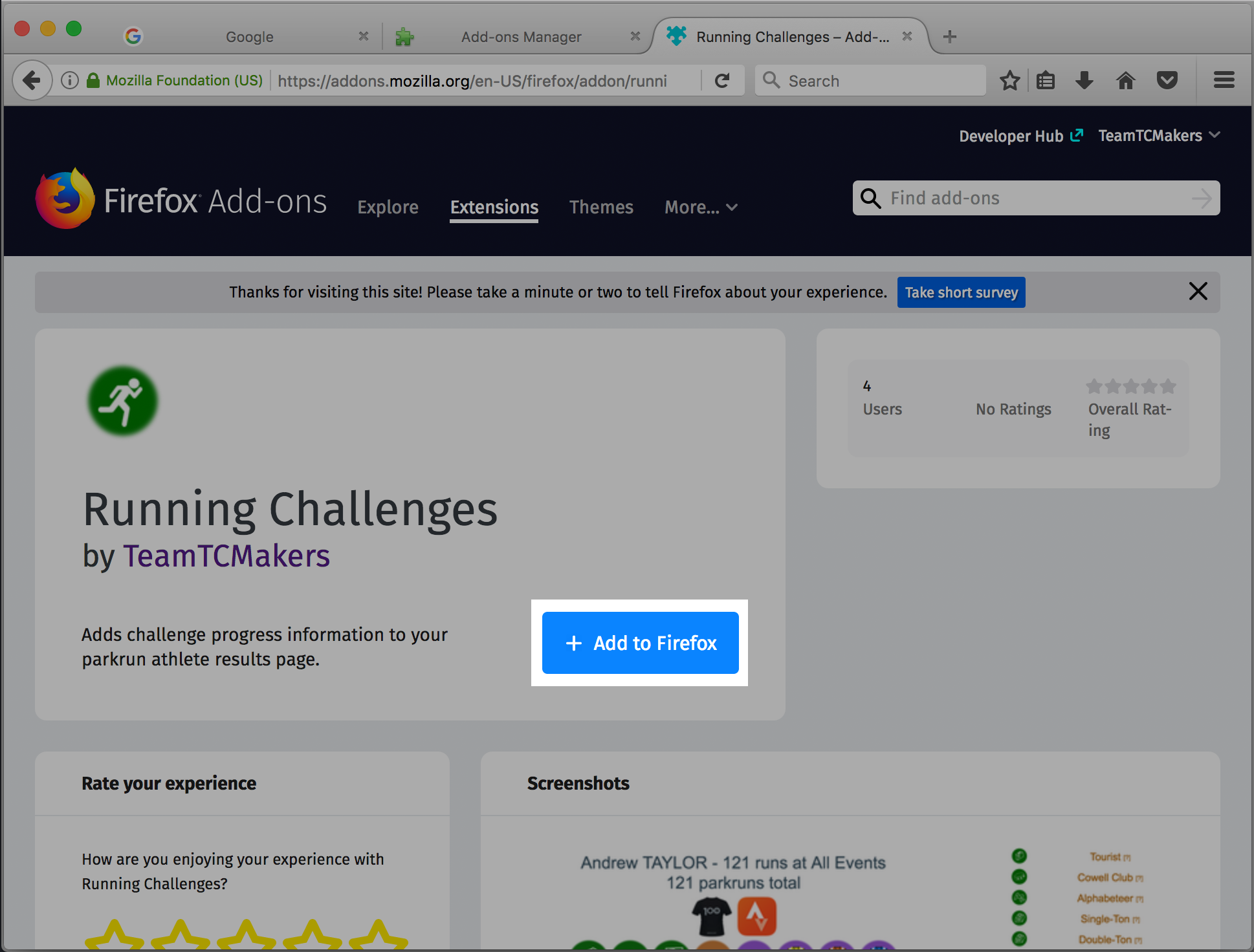The width and height of the screenshot is (1254, 952).
Task: Click the Take short survey button
Action: (961, 292)
